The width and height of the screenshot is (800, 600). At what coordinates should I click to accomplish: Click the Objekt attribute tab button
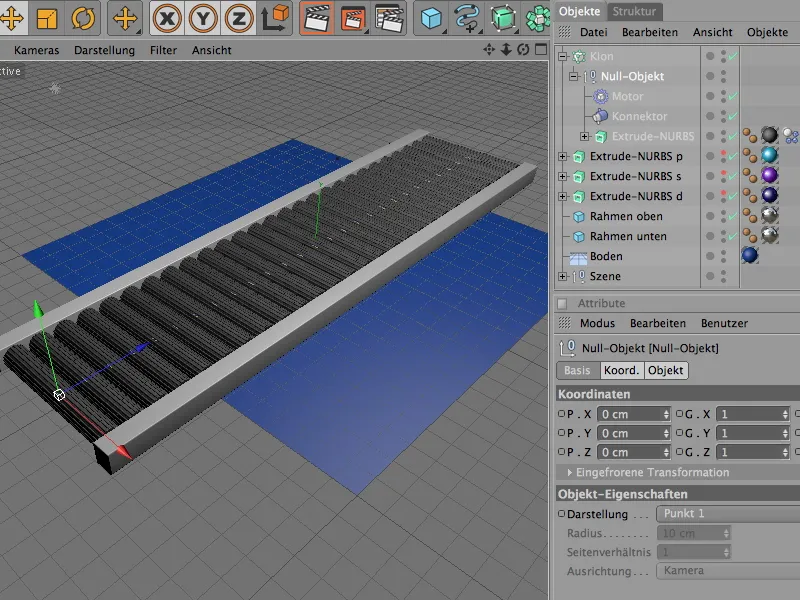click(x=666, y=370)
